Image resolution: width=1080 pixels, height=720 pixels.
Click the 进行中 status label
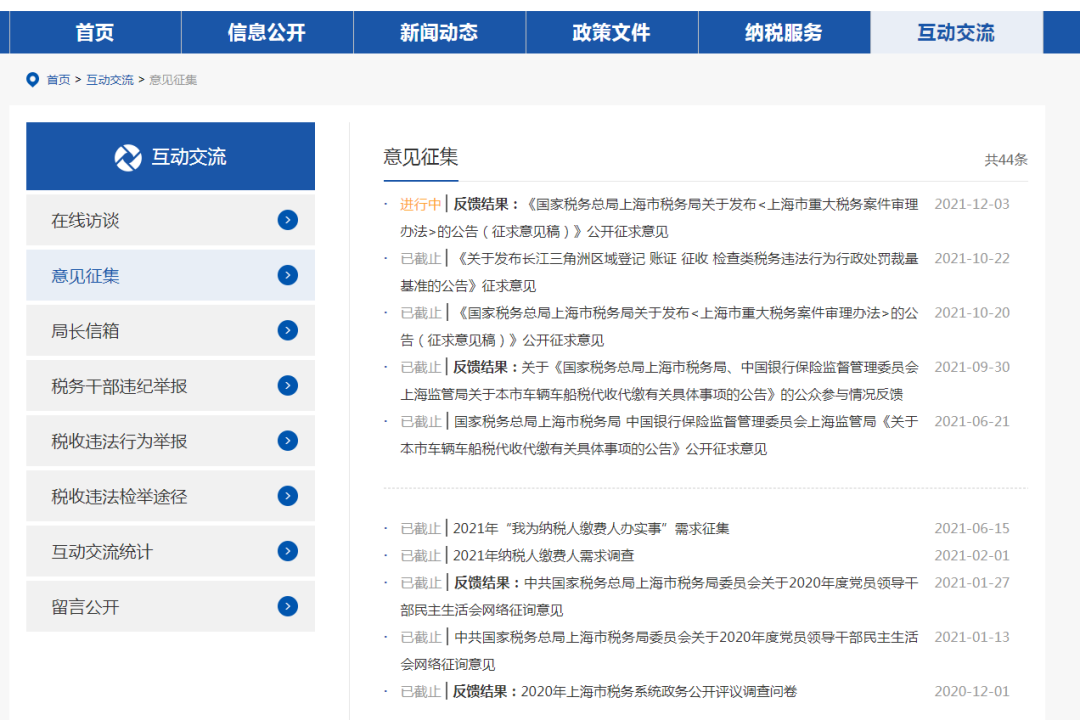pyautogui.click(x=420, y=205)
